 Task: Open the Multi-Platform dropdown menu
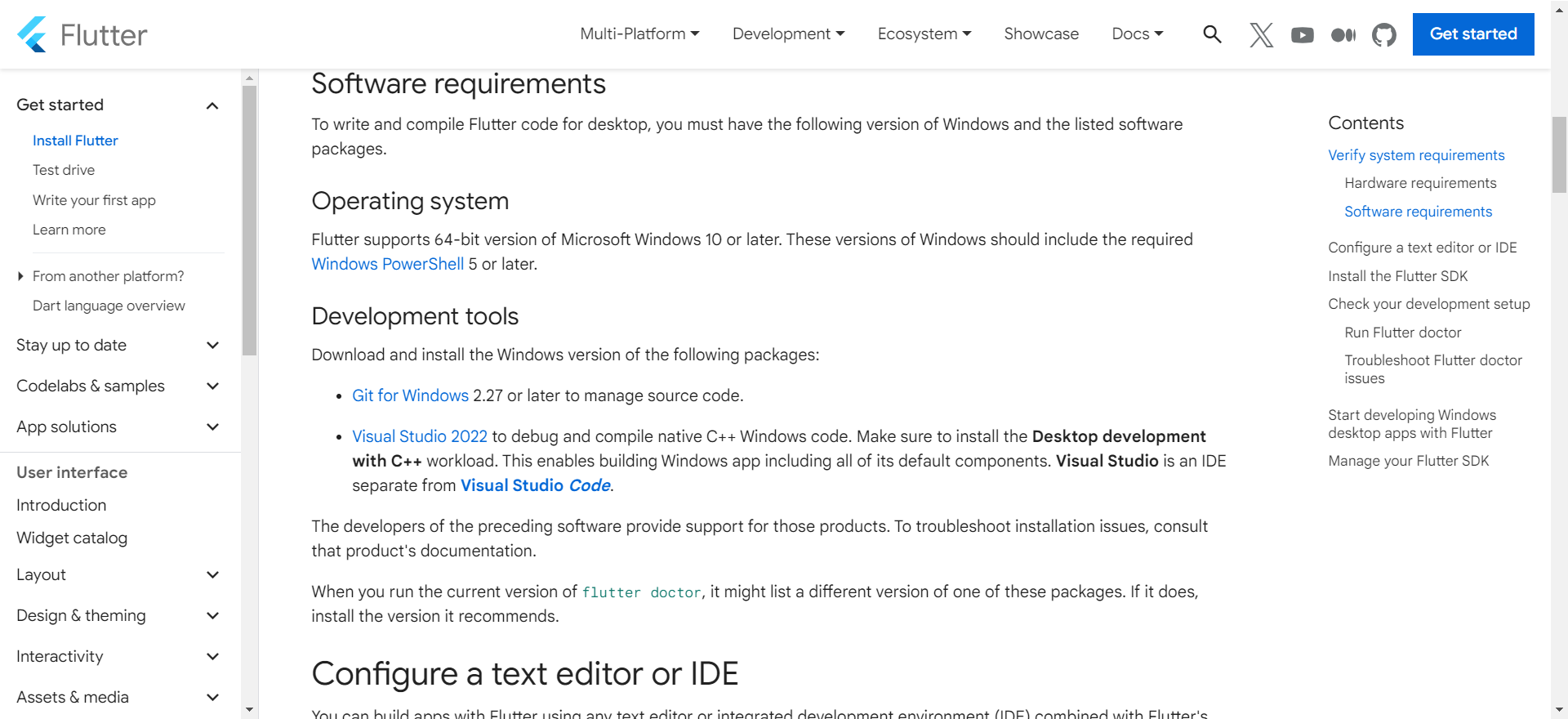639,34
